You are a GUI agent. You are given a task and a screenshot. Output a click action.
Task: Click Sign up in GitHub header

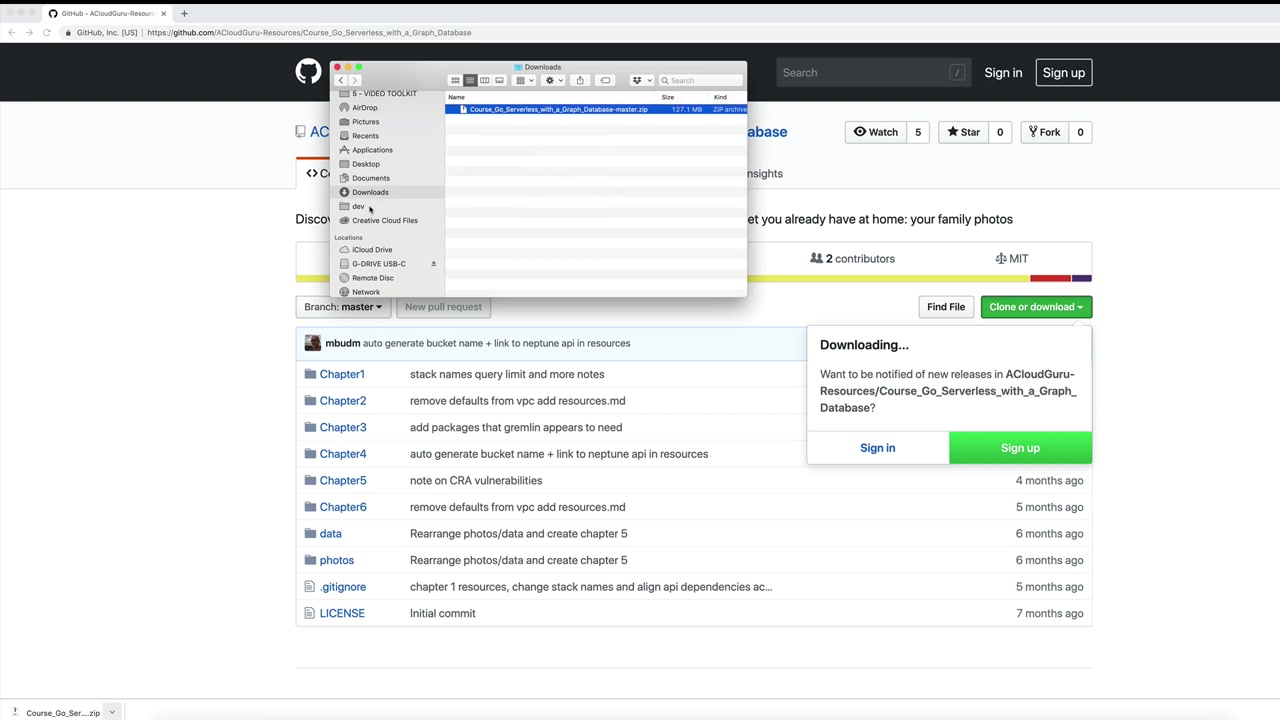pos(1063,72)
